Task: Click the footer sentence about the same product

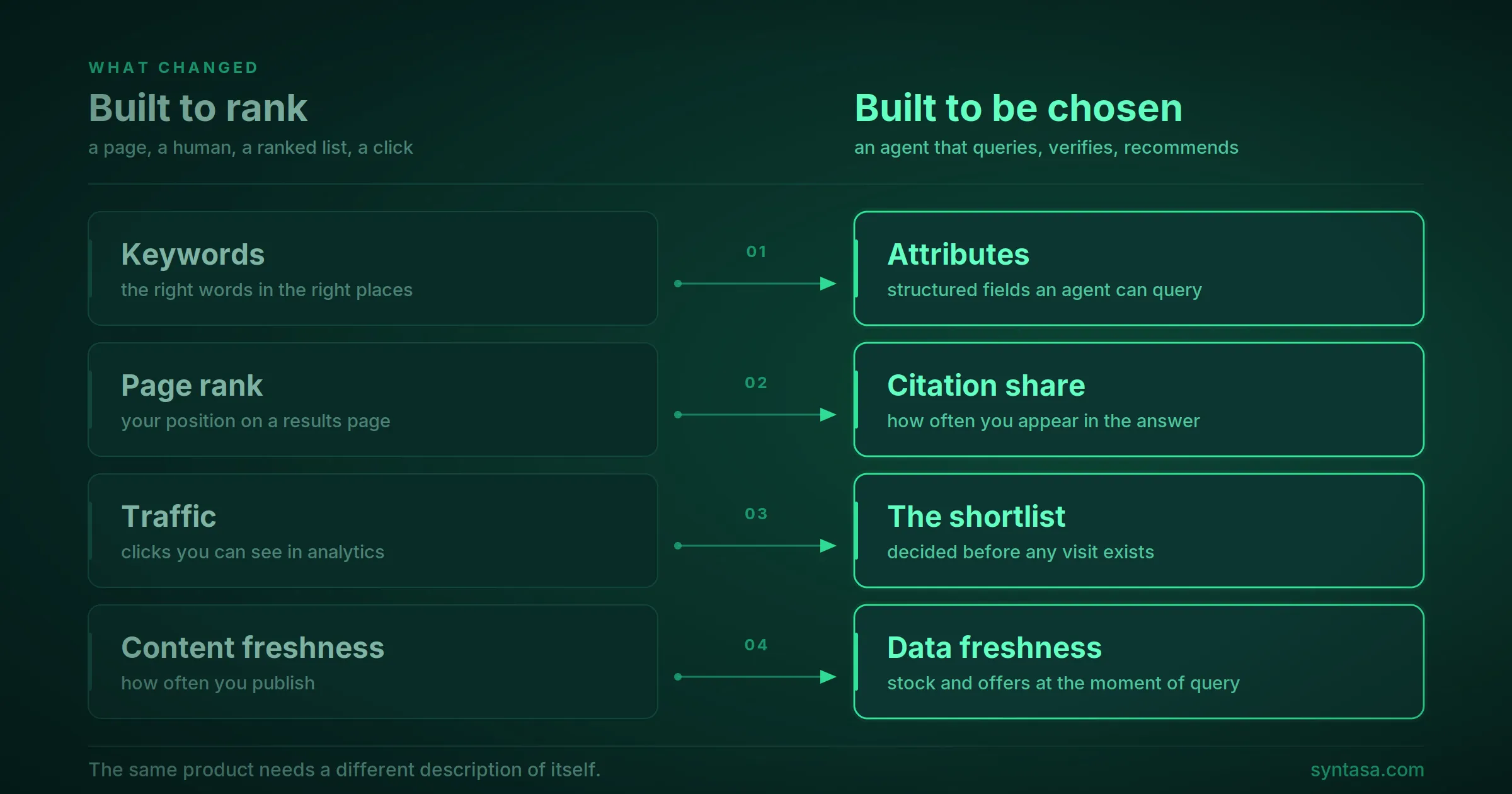Action: coord(345,770)
